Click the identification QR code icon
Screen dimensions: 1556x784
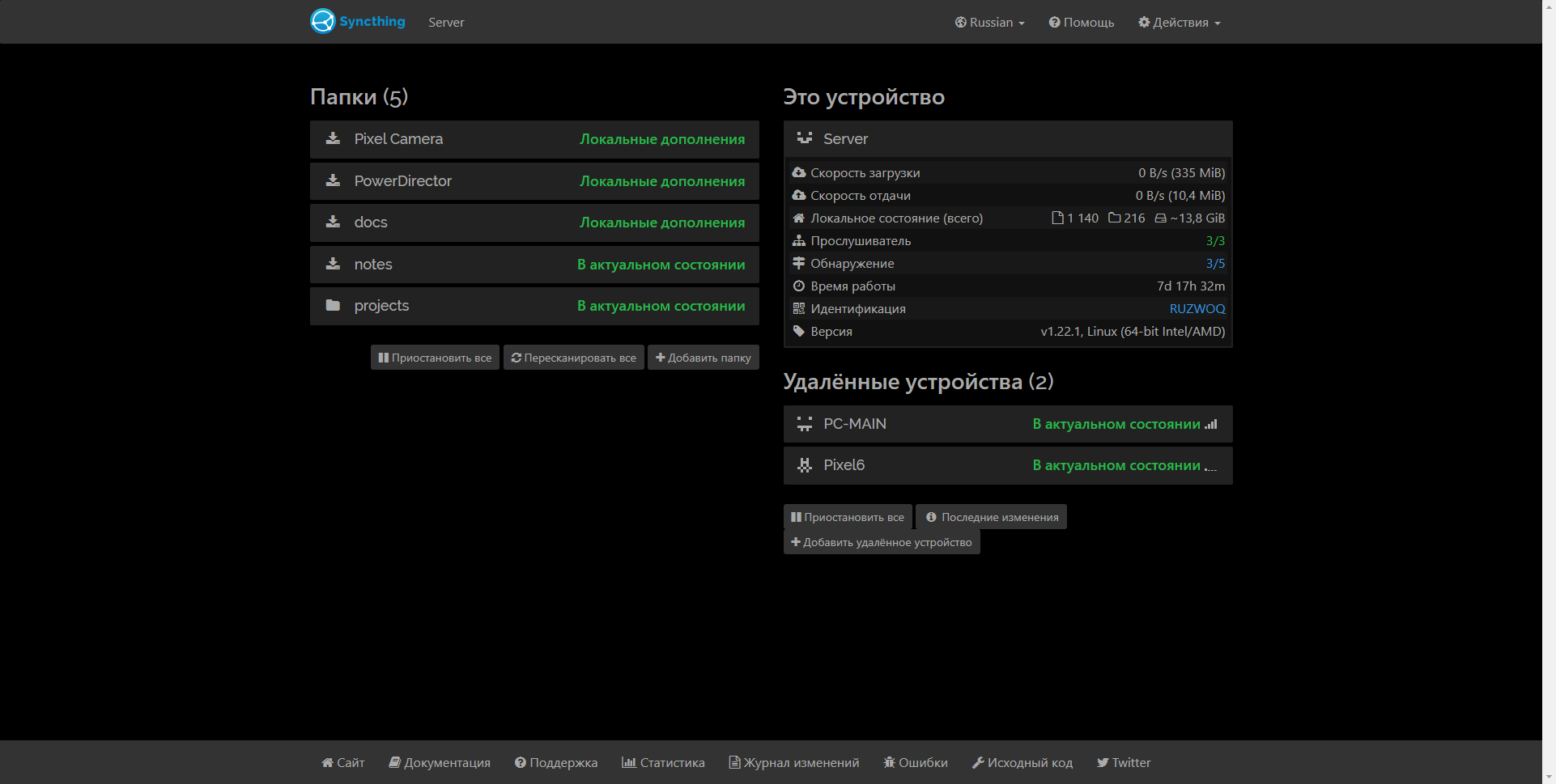[799, 308]
